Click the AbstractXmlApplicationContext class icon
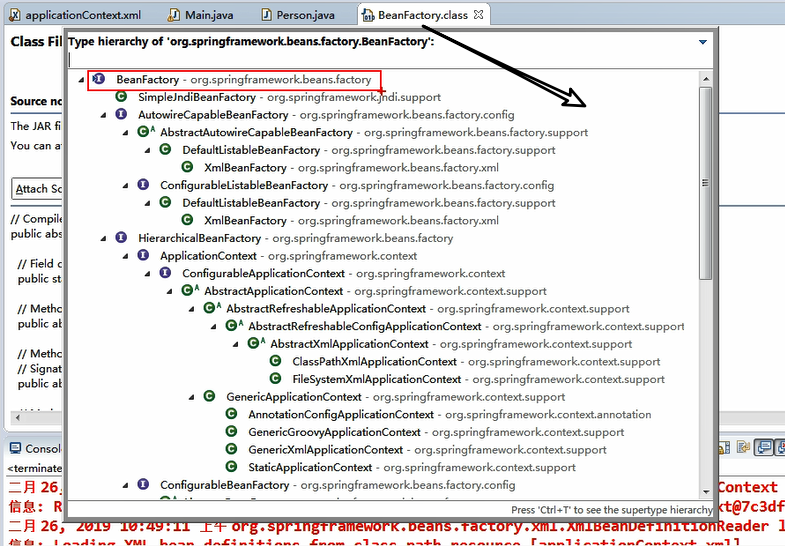This screenshot has height=546, width=785. (256, 343)
